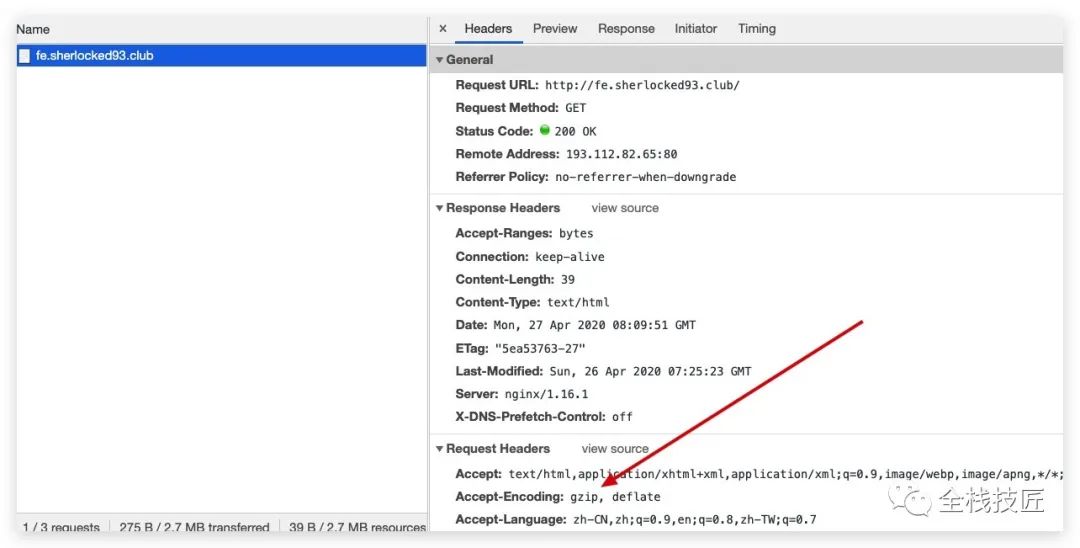Open the Initiator tab
This screenshot has height=548, width=1080.
pyautogui.click(x=696, y=29)
